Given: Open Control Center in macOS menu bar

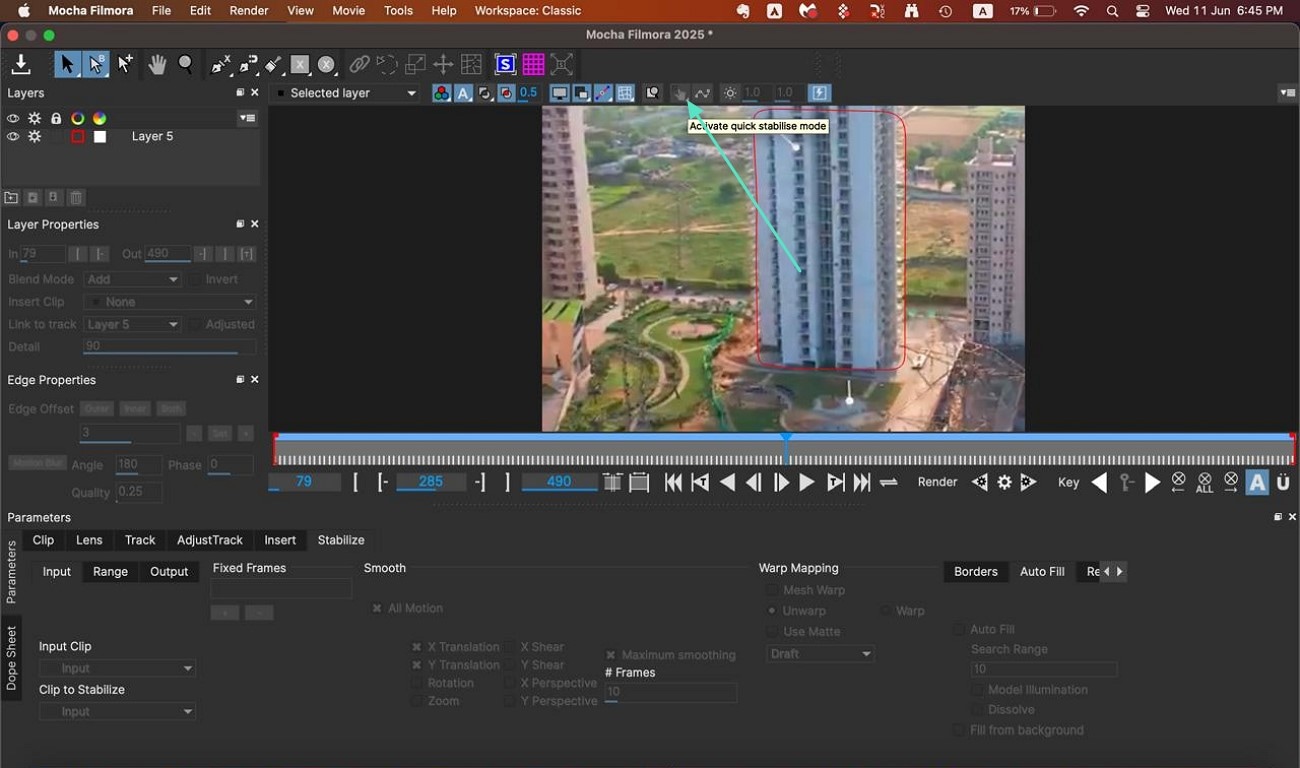Looking at the screenshot, I should tap(1143, 11).
